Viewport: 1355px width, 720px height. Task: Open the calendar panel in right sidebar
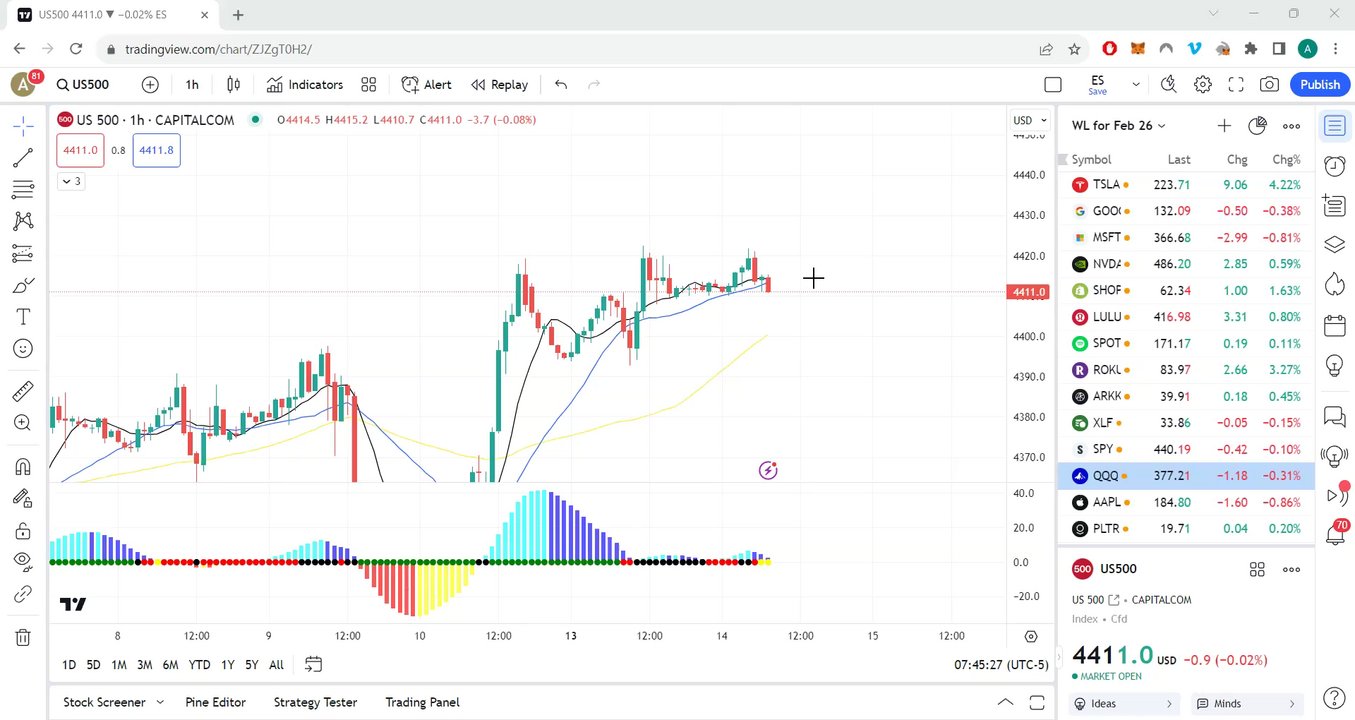(x=1334, y=325)
